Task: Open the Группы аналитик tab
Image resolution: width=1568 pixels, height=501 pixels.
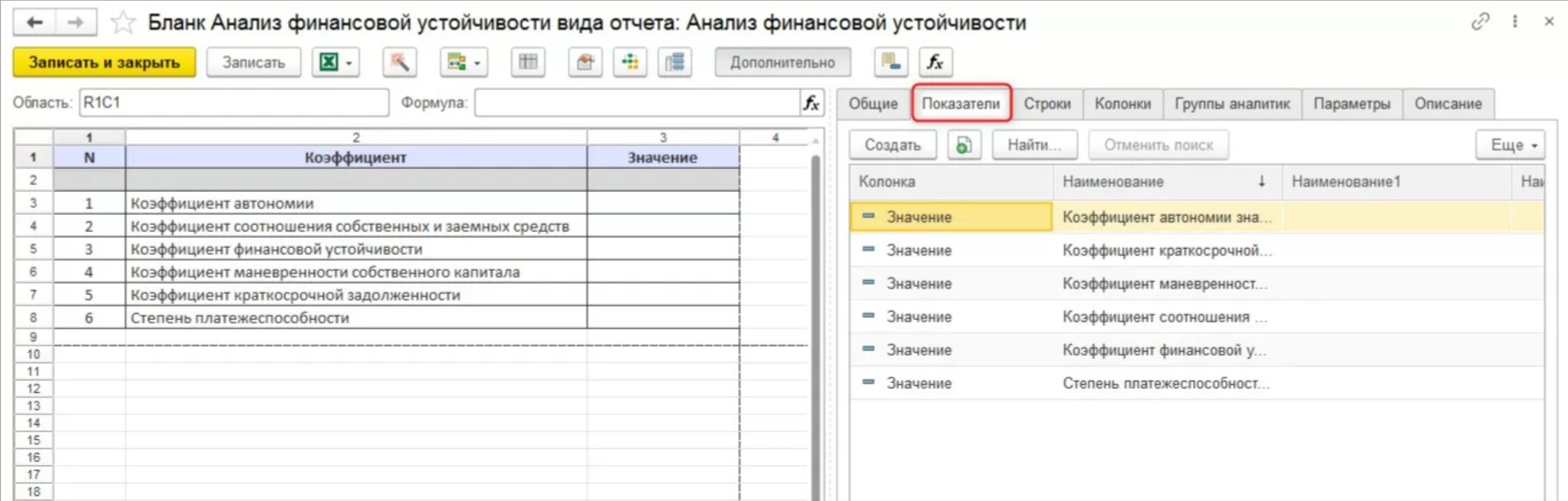Action: (x=1232, y=104)
